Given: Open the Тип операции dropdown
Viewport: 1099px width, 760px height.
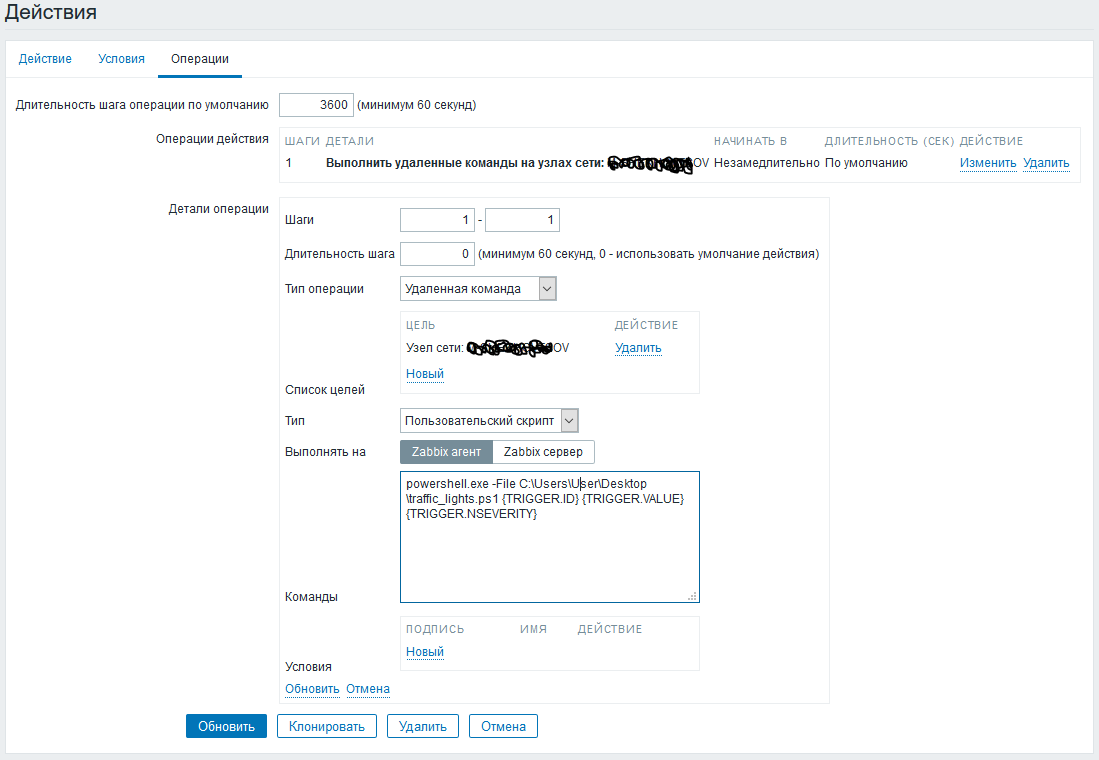Looking at the screenshot, I should (478, 289).
